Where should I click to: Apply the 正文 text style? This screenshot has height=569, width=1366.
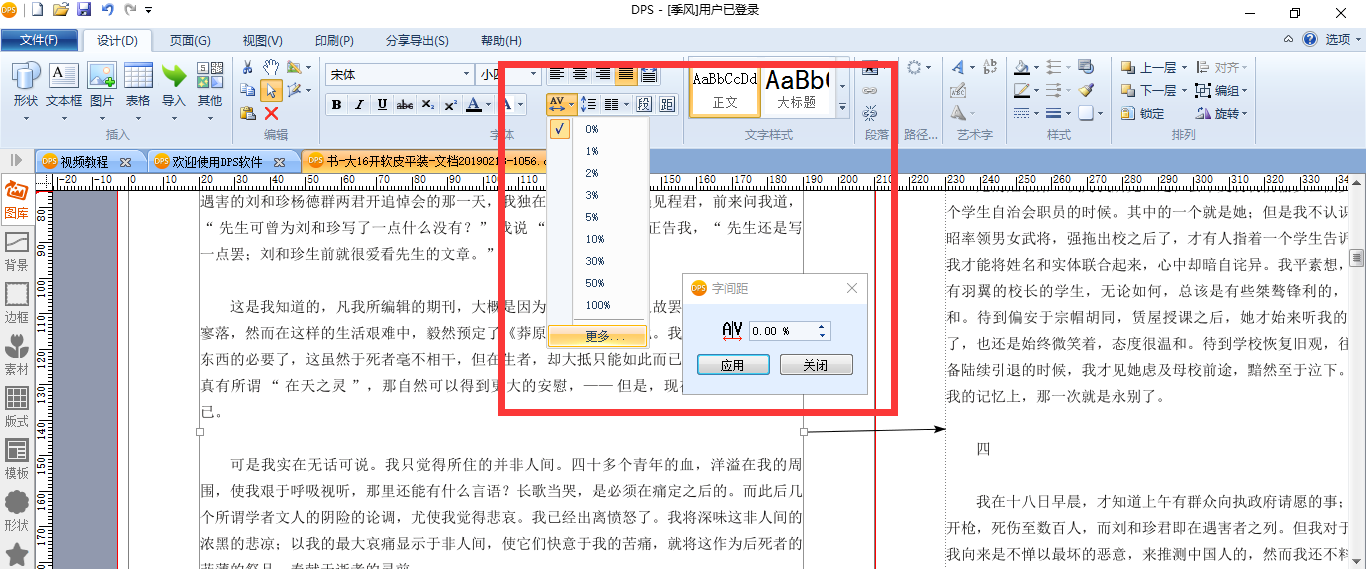tap(725, 90)
